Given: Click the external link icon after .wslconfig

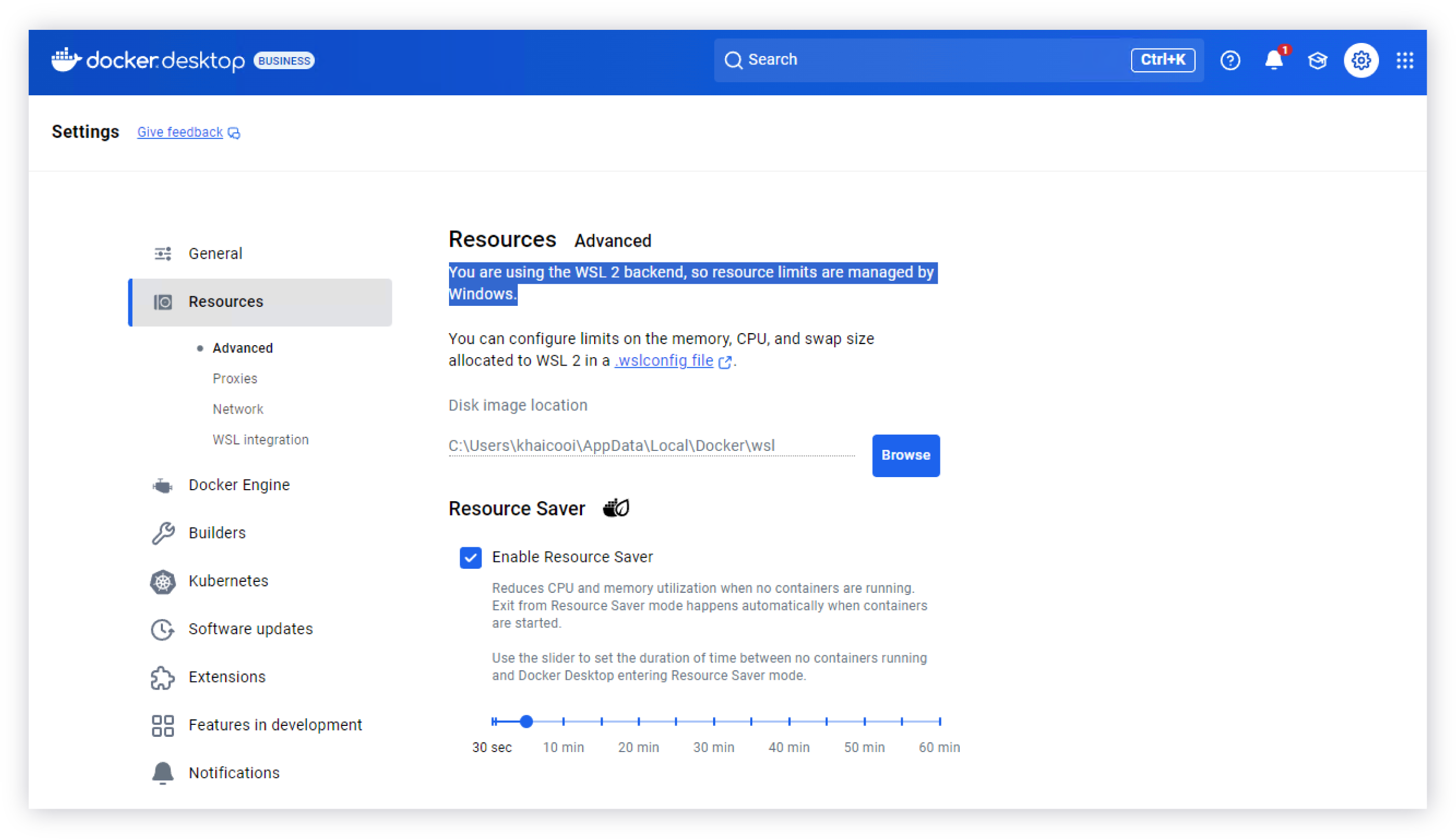Looking at the screenshot, I should (x=725, y=362).
